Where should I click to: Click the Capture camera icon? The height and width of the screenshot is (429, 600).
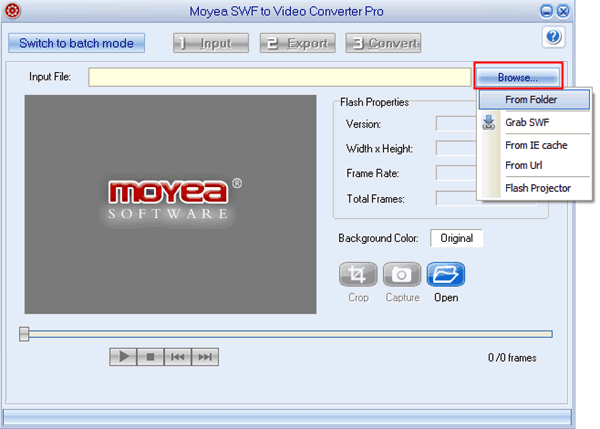[x=402, y=274]
